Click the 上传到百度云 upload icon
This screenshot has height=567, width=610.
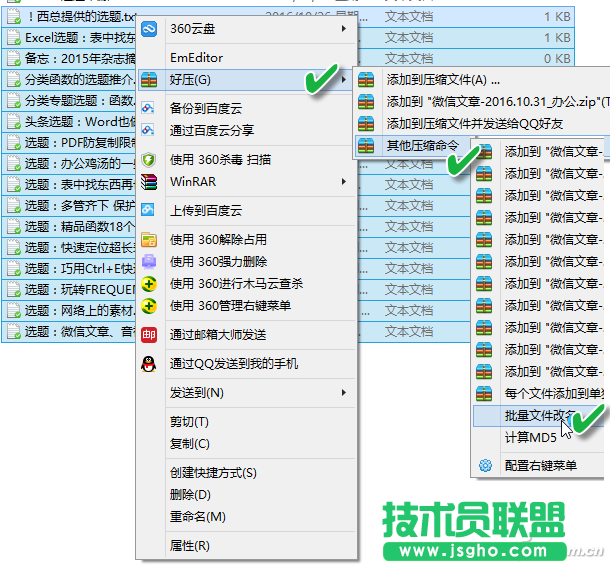pyautogui.click(x=149, y=211)
